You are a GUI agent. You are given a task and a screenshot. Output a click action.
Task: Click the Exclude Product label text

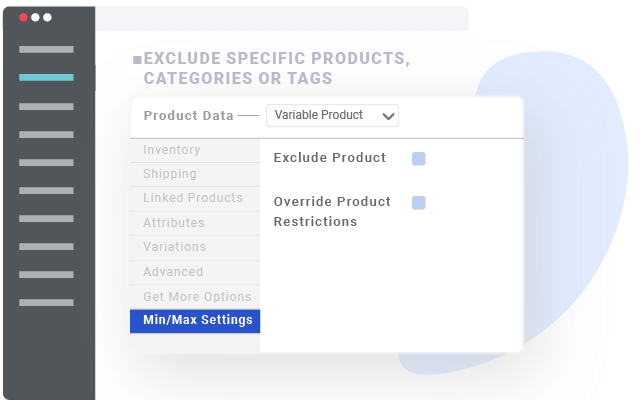329,158
